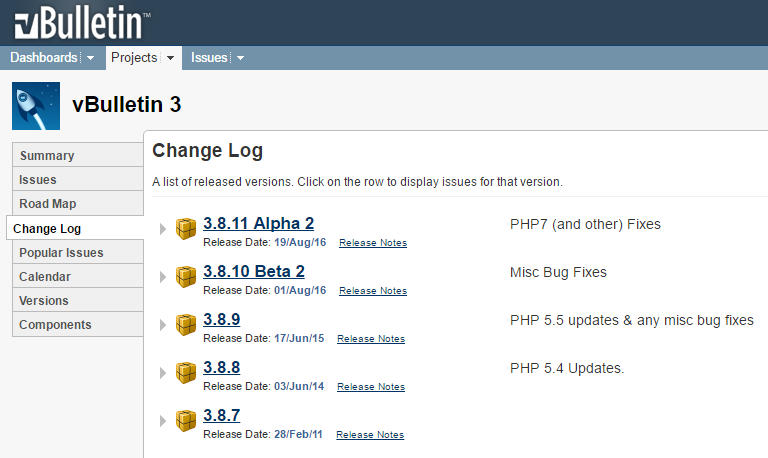Screen dimensions: 768x458
Task: Switch to the Calendar tab
Action: point(78,276)
